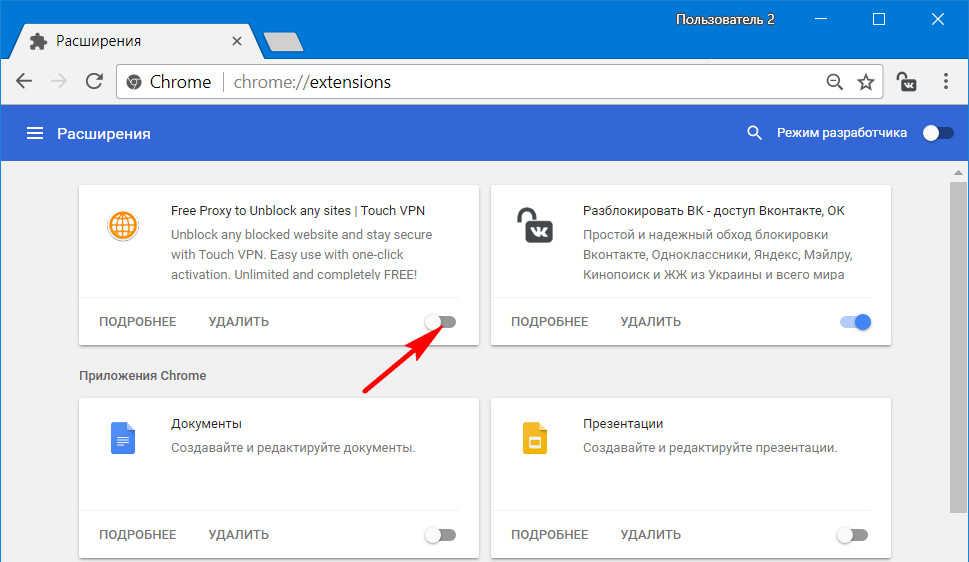The width and height of the screenshot is (969, 562).
Task: Click the zoom magnifier icon in address bar
Action: 834,82
